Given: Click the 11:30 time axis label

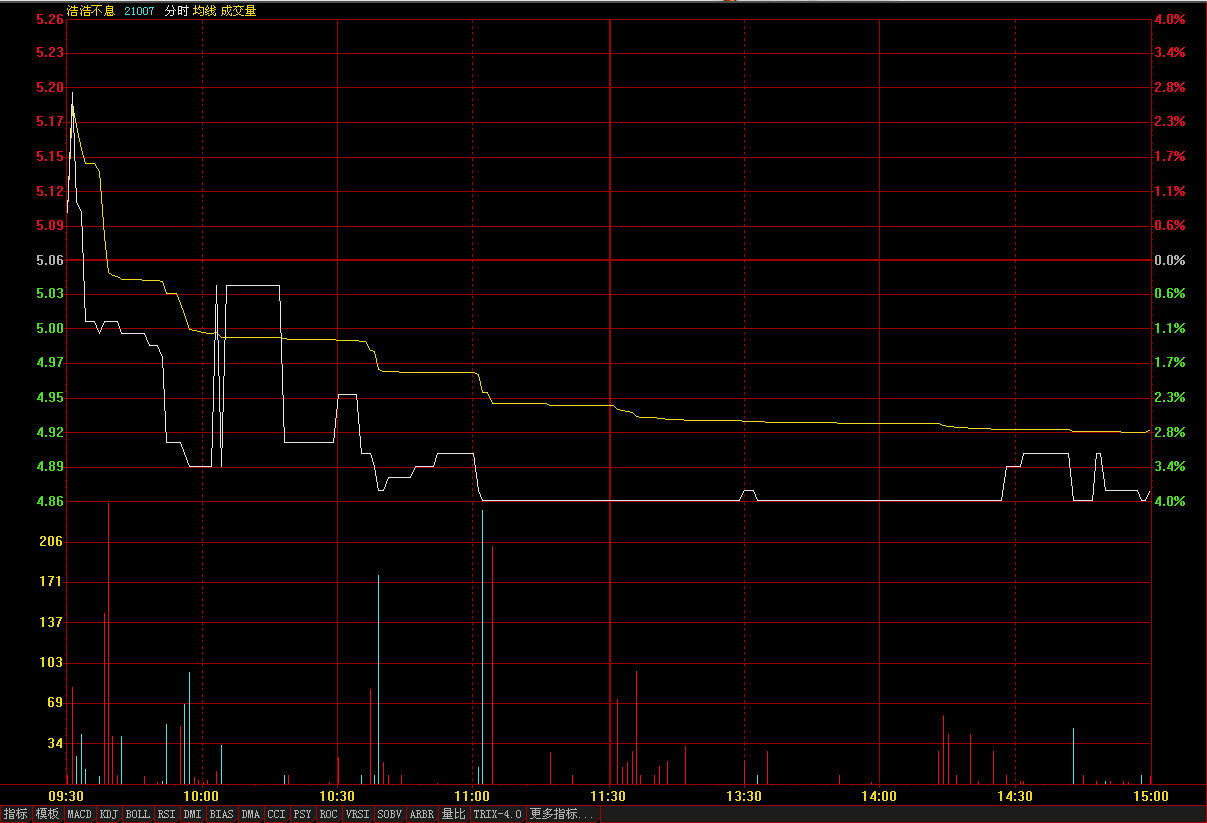Looking at the screenshot, I should pos(608,796).
